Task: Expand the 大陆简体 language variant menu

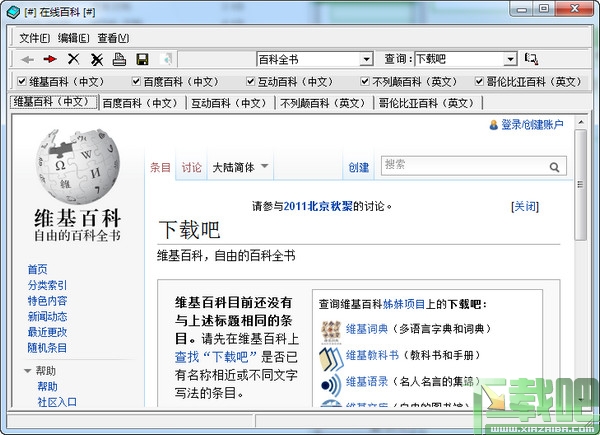Action: [x=240, y=167]
